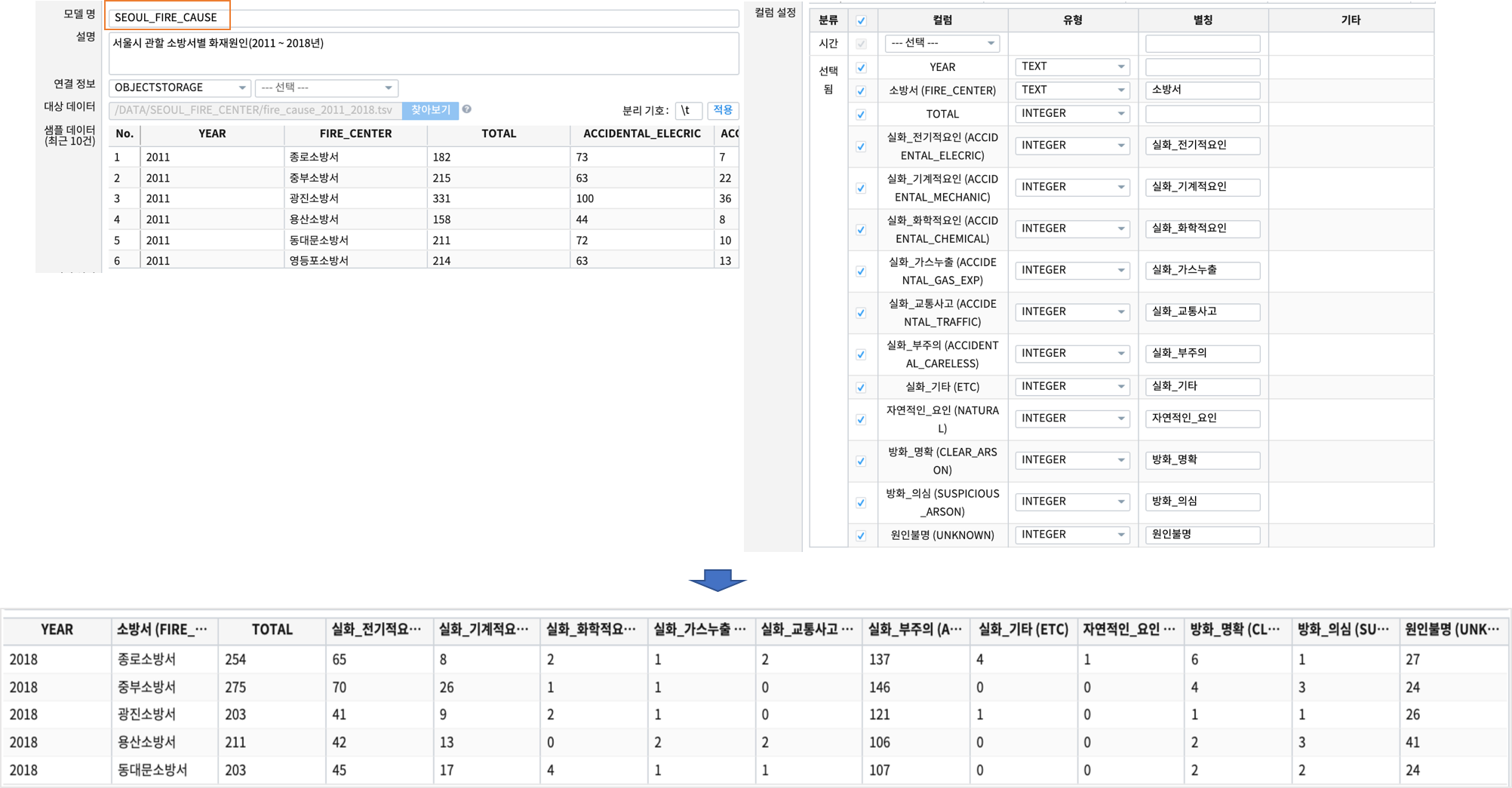Open the OBJECTSTORAGE connection dropdown

(180, 87)
